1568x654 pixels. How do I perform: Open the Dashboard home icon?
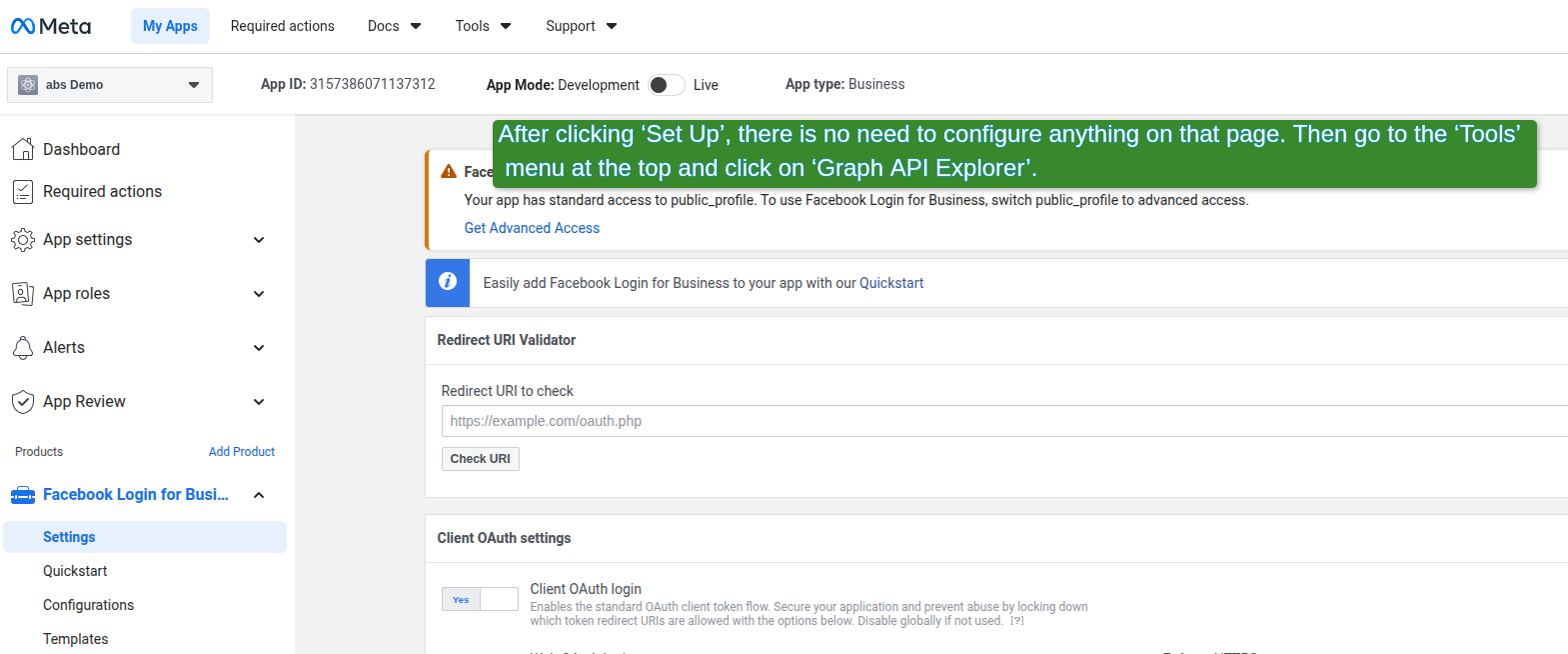coord(23,149)
